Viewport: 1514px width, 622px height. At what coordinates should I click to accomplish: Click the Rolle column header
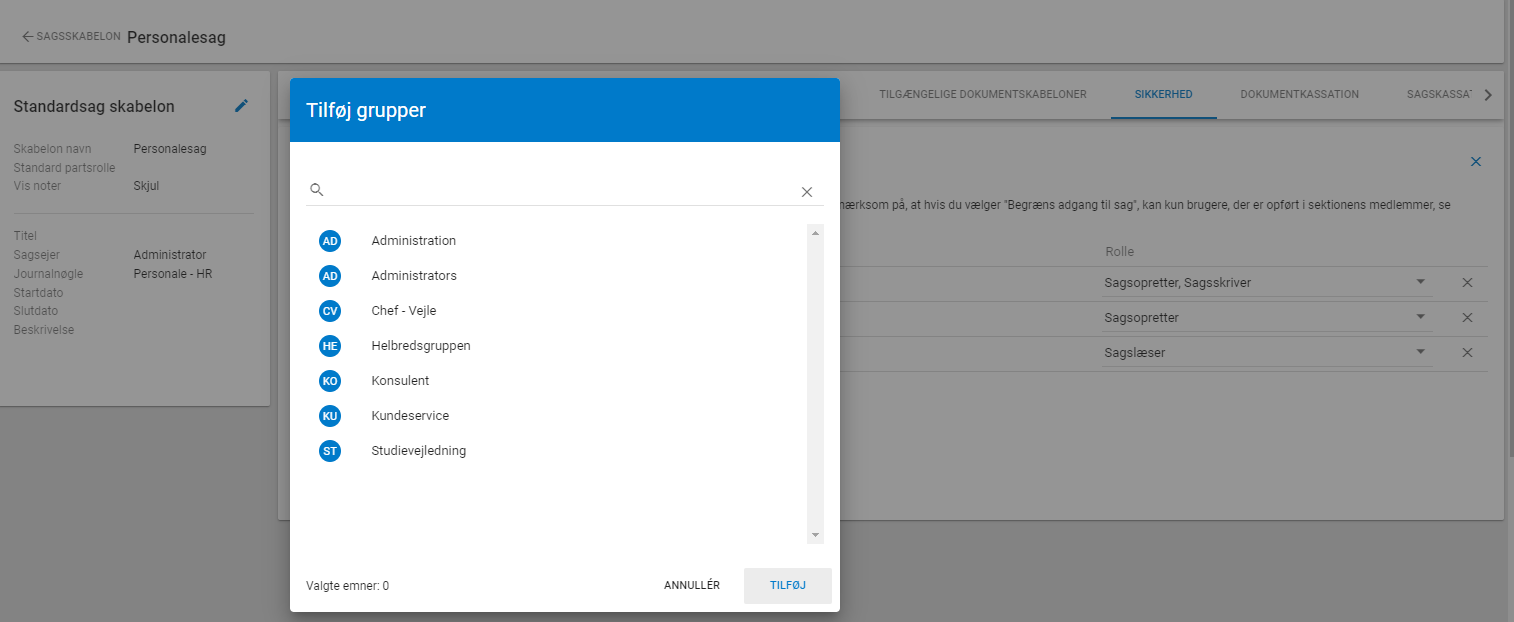tap(1119, 252)
